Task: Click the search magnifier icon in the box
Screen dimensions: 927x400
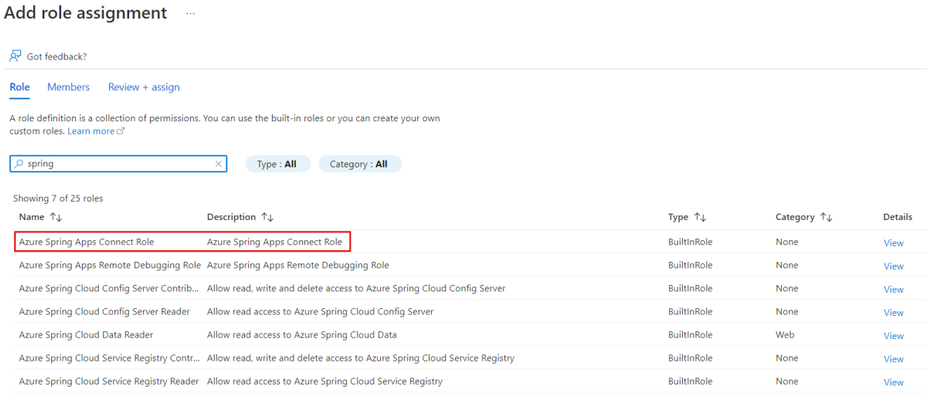Action: (x=19, y=164)
